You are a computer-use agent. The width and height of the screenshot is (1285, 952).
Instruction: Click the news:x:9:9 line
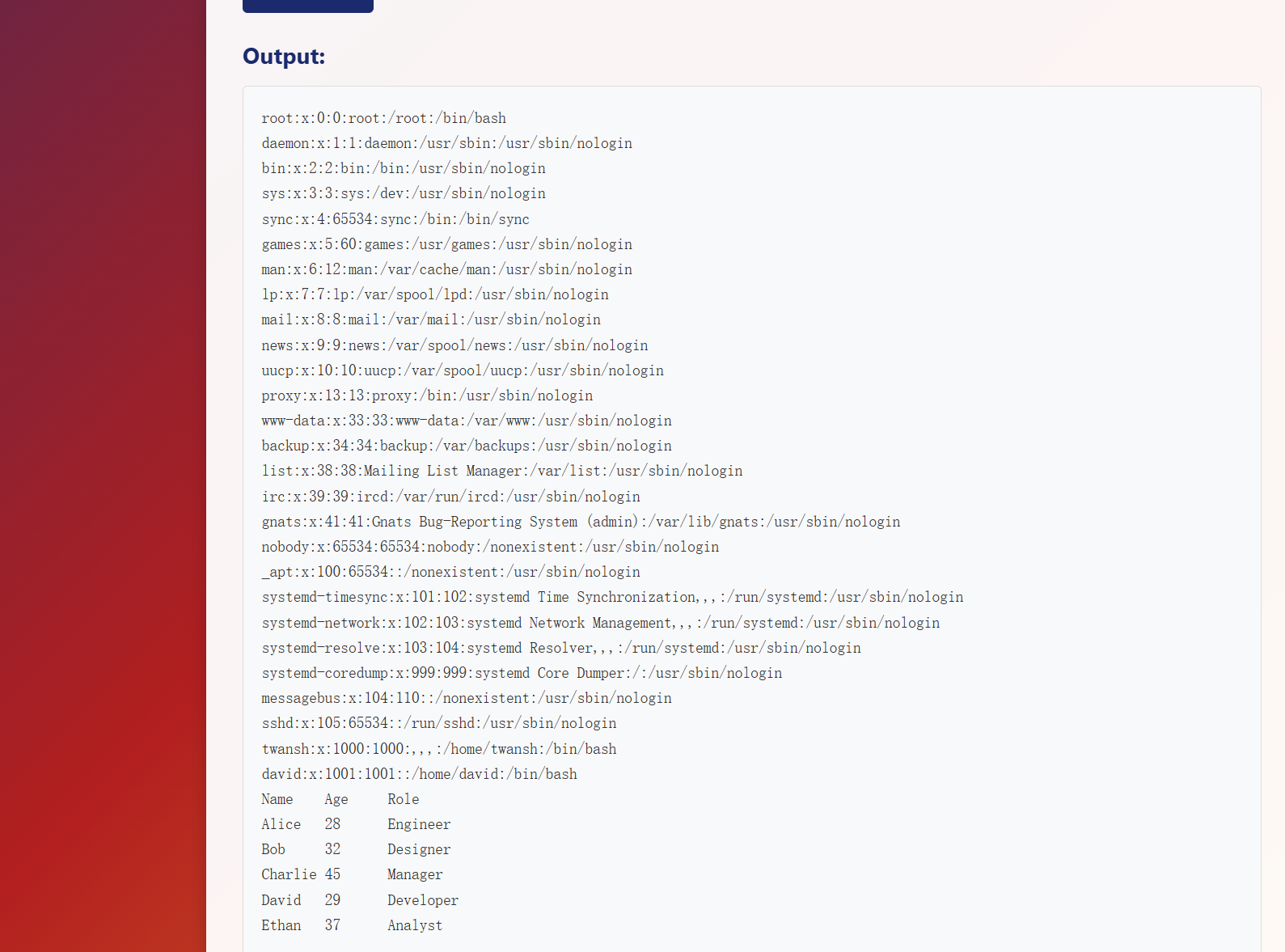[454, 345]
